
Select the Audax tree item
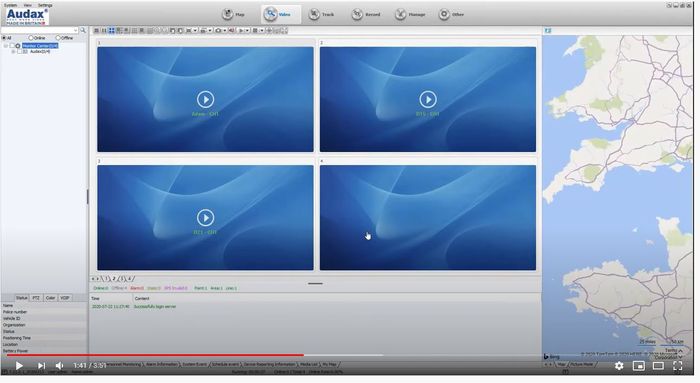(x=40, y=51)
